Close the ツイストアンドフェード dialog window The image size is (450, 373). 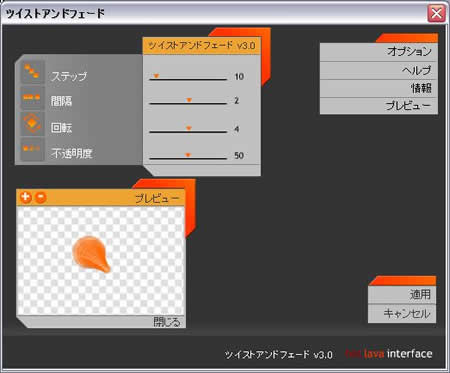[x=436, y=14]
